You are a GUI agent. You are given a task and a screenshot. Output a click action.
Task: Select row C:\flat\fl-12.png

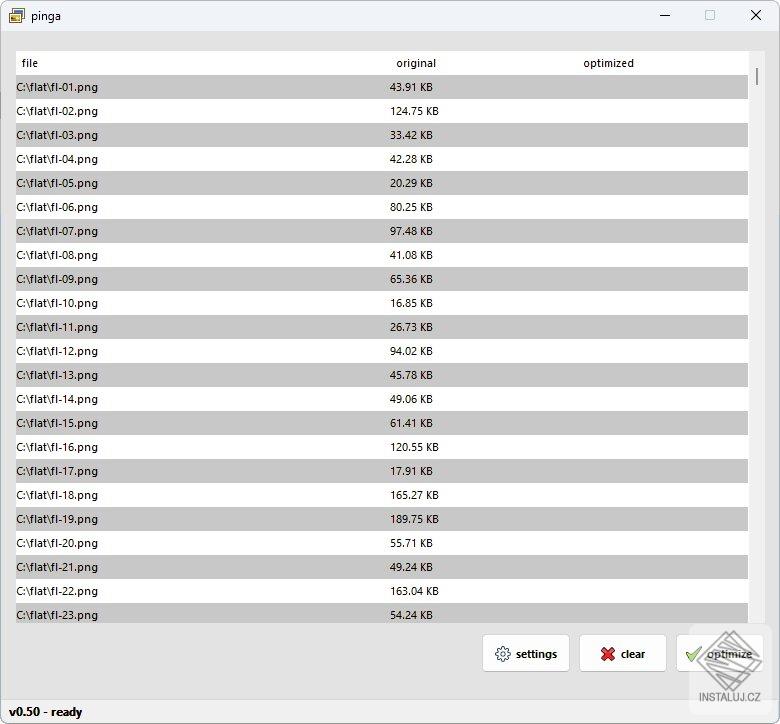(x=382, y=351)
